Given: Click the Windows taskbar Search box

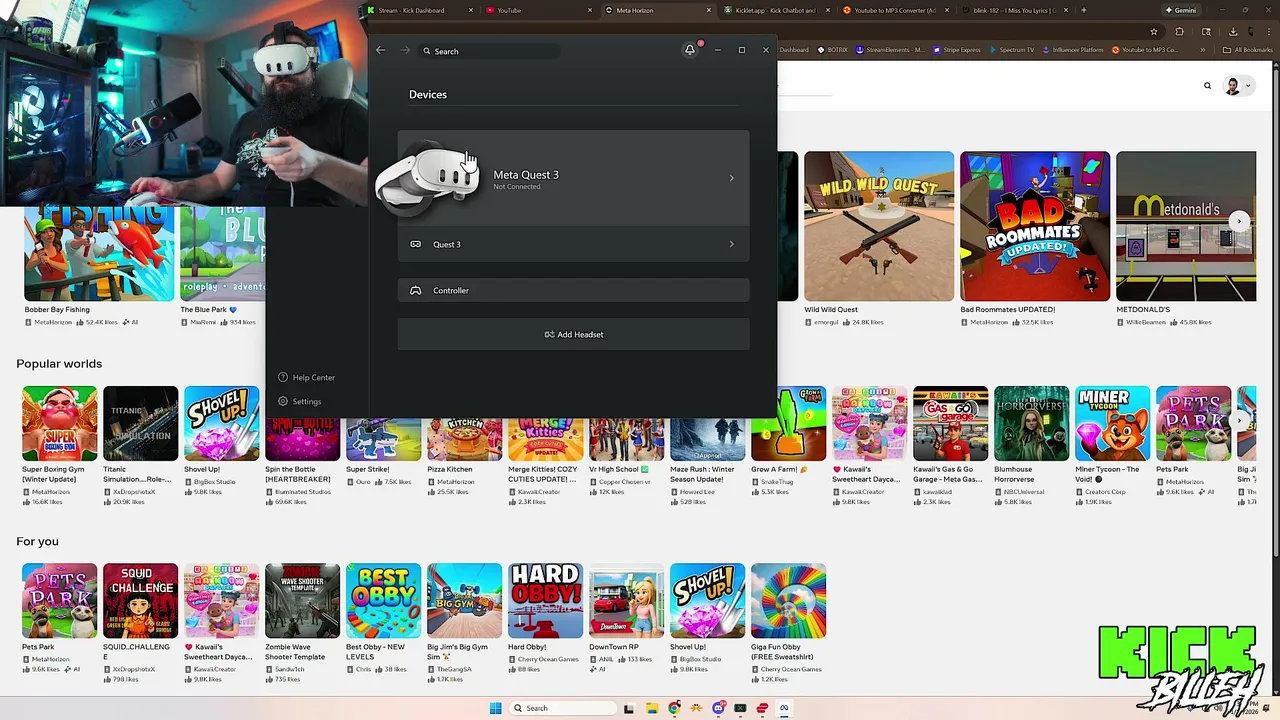Looking at the screenshot, I should point(562,708).
